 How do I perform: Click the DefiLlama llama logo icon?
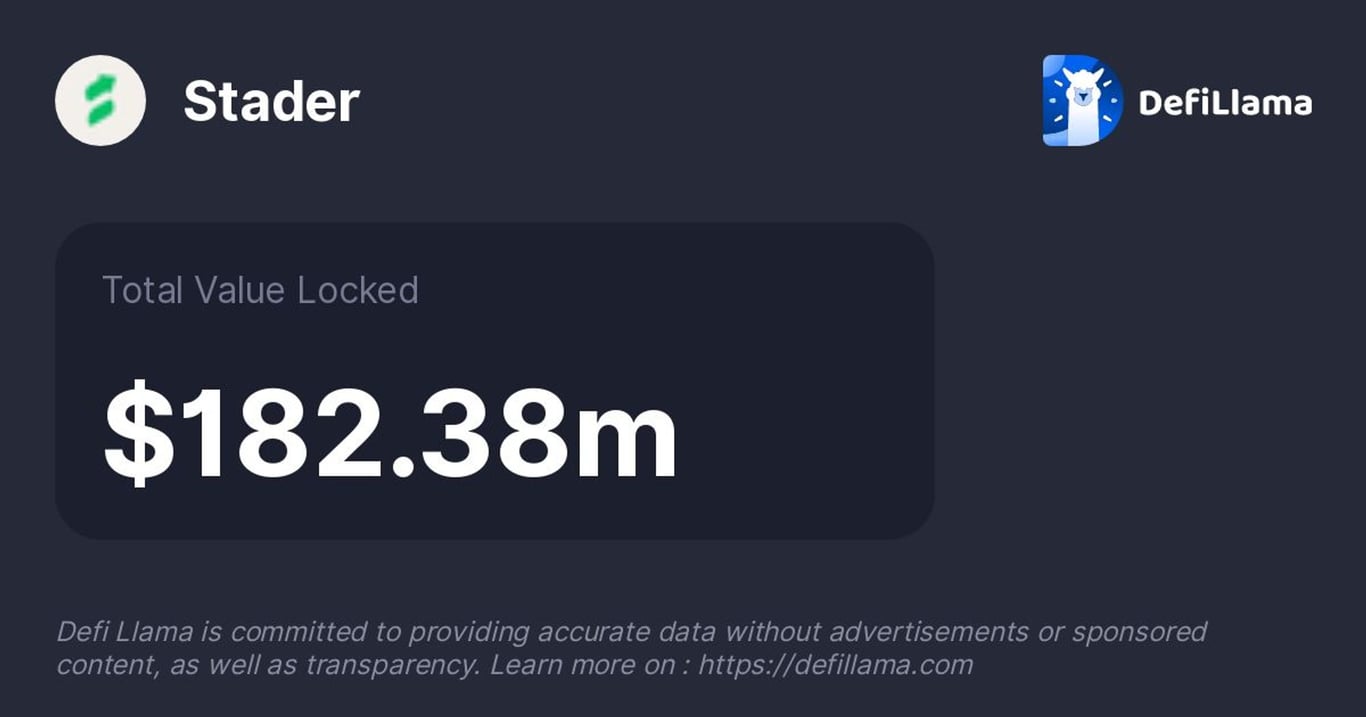[1082, 101]
